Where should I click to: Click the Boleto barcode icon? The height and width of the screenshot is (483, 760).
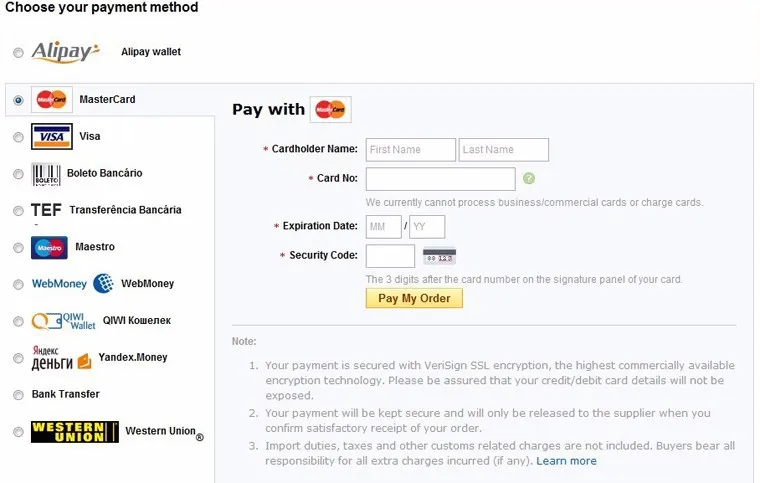pos(46,174)
